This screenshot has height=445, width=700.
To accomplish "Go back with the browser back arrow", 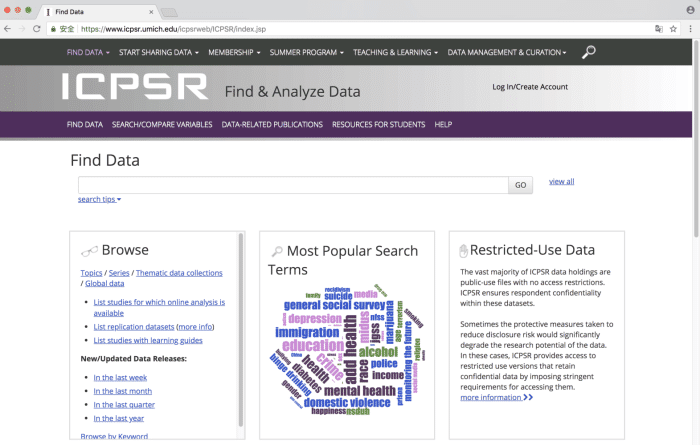I will click(7, 29).
